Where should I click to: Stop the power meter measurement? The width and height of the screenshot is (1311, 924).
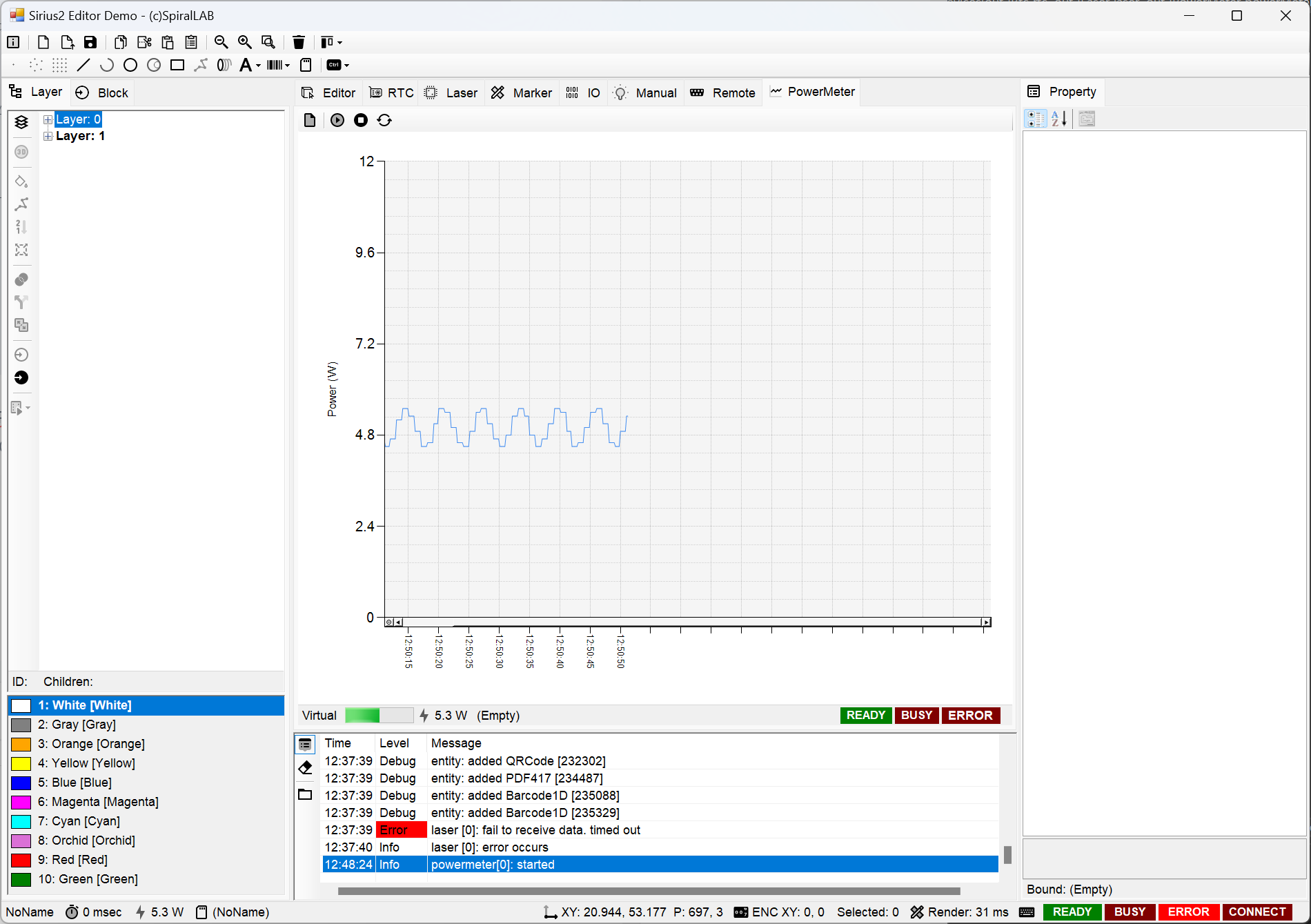tap(361, 120)
